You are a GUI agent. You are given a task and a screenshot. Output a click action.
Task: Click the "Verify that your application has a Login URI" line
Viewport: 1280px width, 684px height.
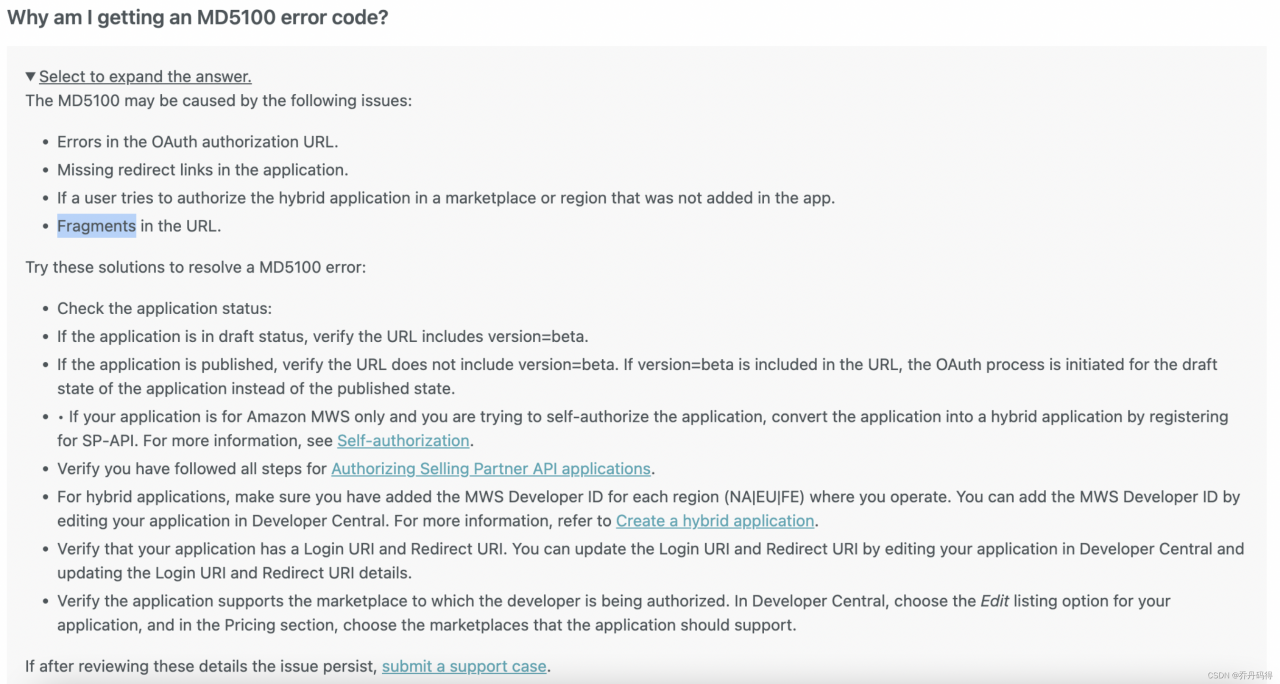pyautogui.click(x=650, y=549)
